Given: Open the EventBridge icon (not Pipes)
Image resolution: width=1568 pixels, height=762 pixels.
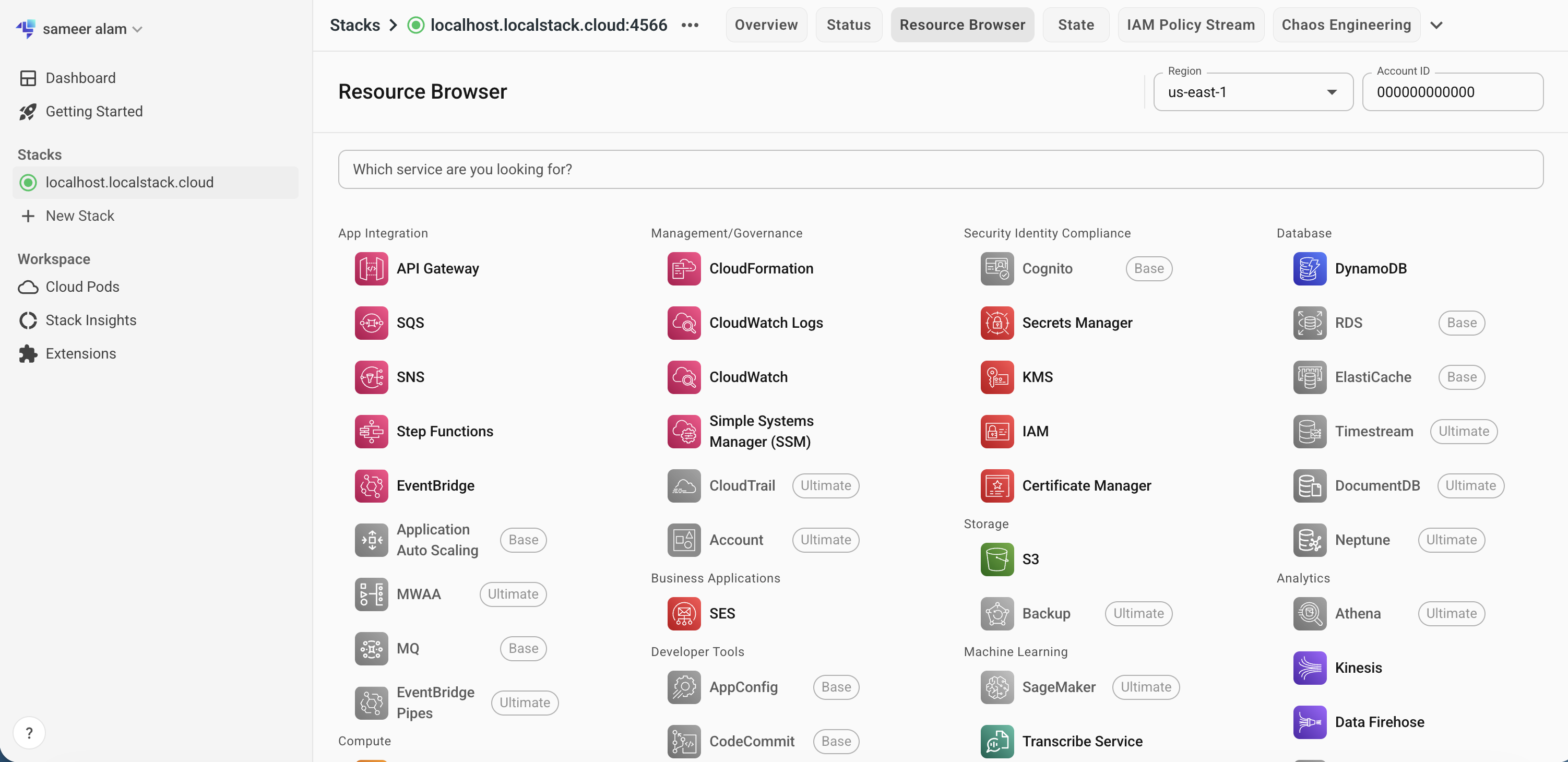Looking at the screenshot, I should click(x=371, y=486).
